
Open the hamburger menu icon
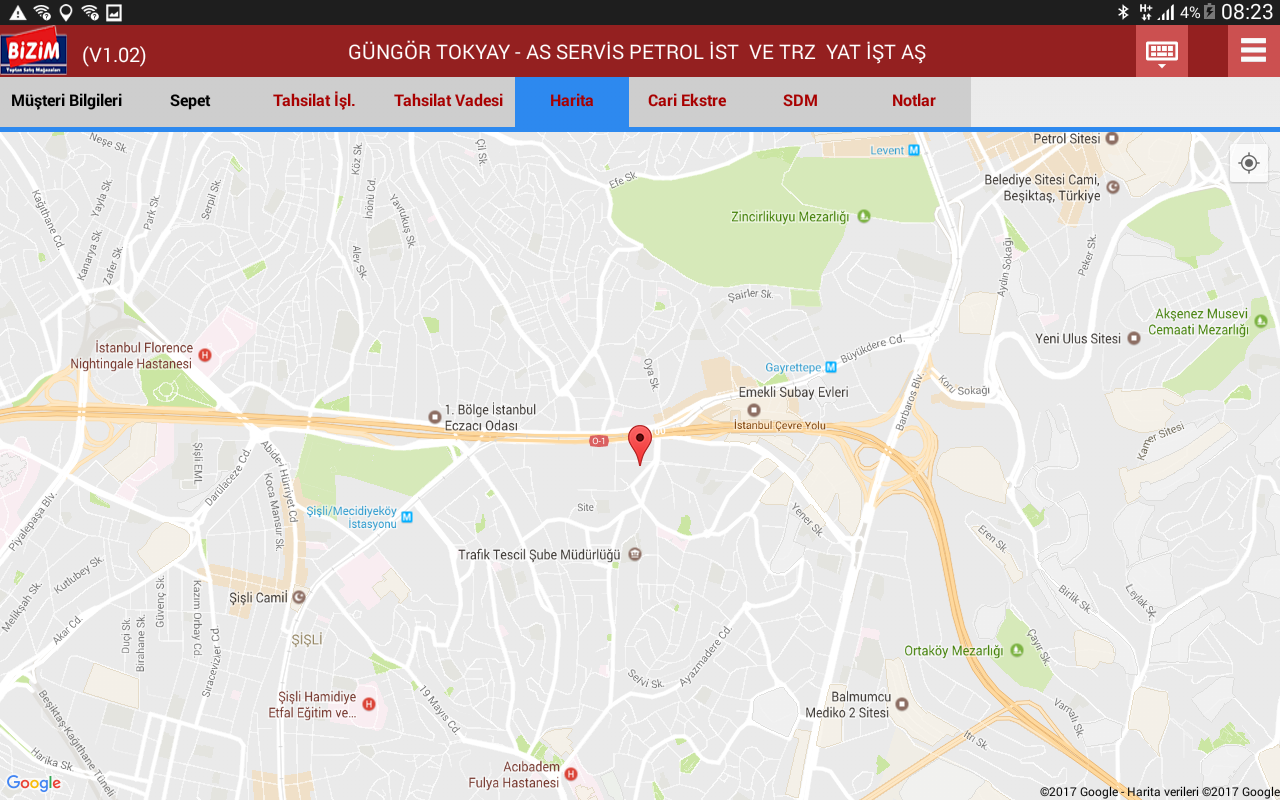point(1253,51)
